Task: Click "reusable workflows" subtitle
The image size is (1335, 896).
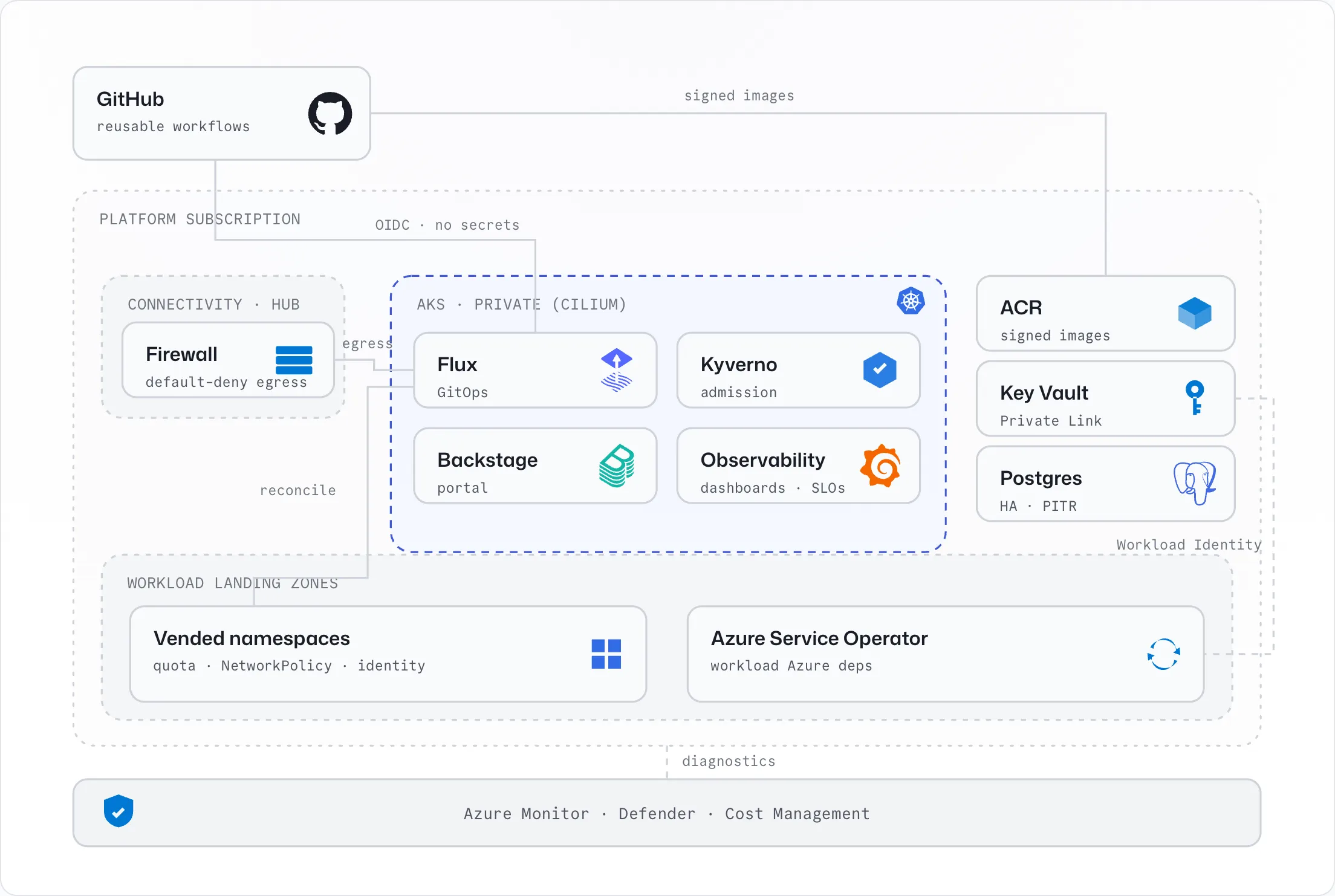Action: (174, 126)
